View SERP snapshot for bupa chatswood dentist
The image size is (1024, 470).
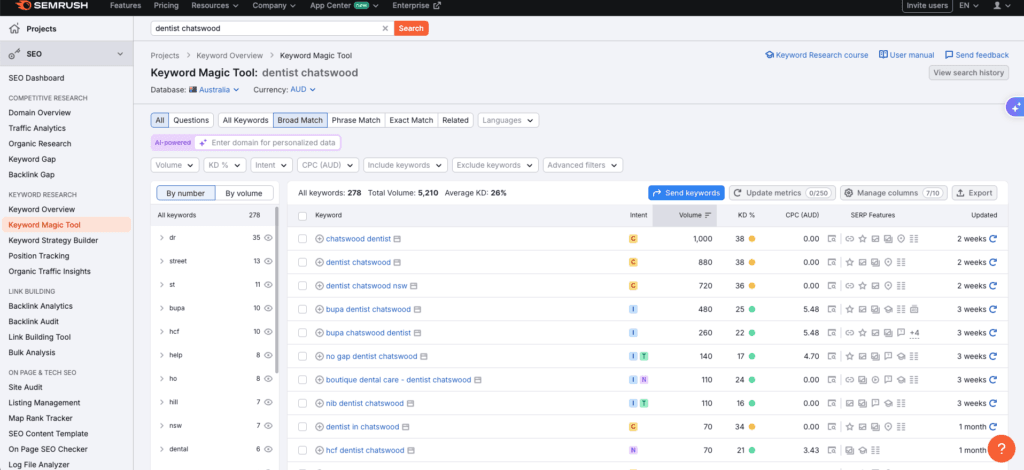tap(831, 333)
